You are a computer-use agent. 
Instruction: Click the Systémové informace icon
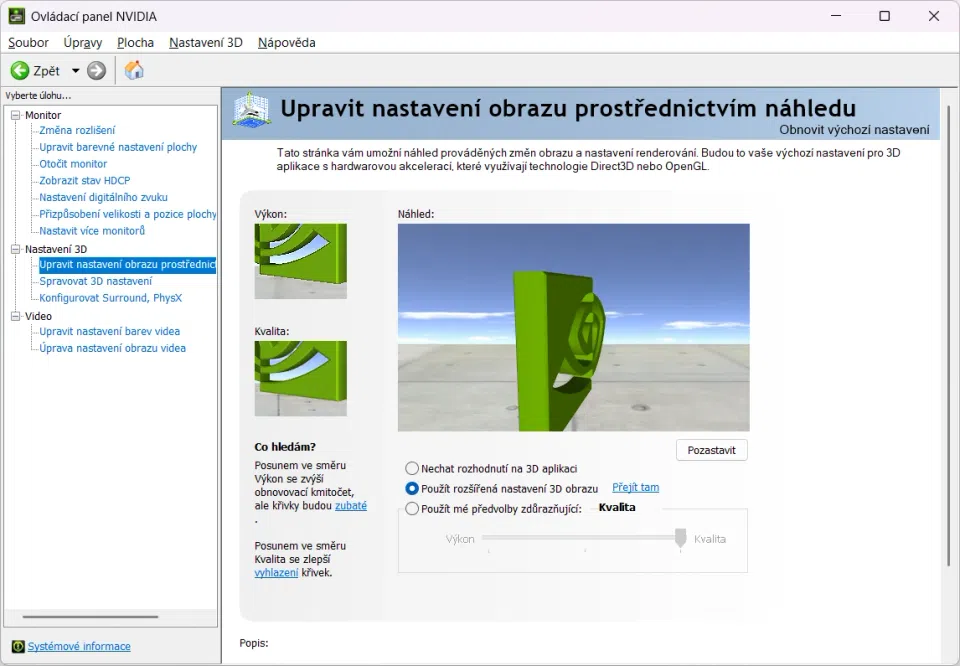pos(18,646)
